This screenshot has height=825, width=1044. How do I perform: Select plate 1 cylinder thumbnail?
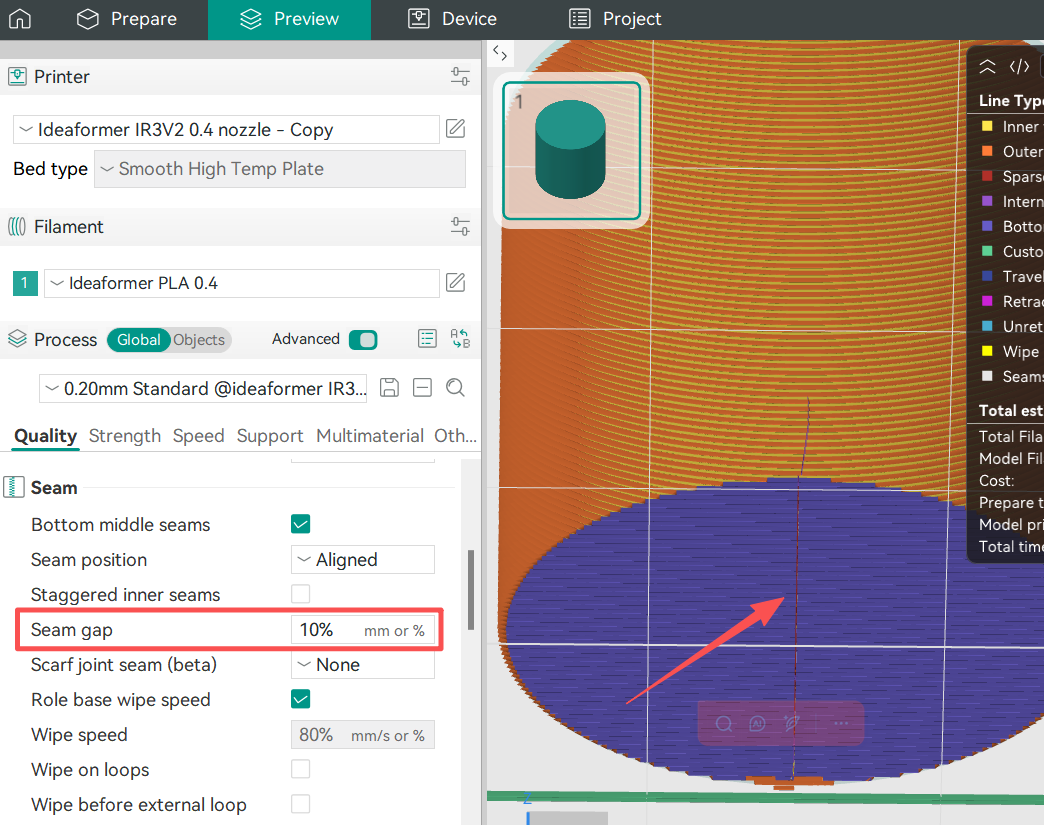(571, 150)
